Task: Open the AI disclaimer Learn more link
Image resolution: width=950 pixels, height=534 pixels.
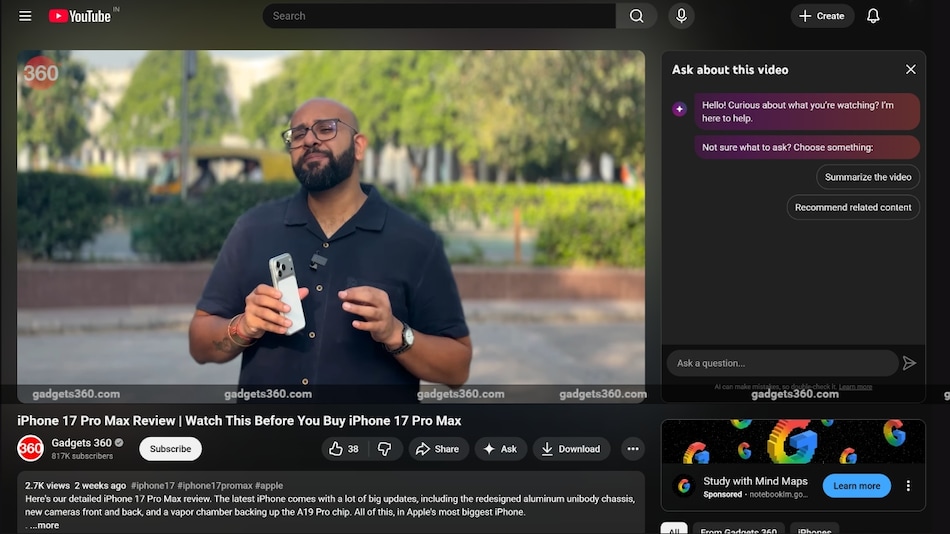Action: 855,387
